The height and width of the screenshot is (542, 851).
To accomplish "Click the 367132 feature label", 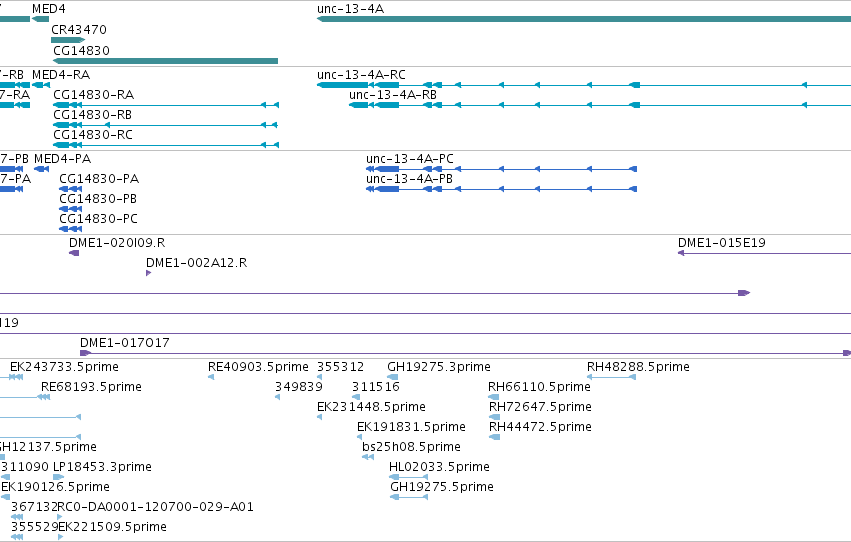I will point(34,507).
